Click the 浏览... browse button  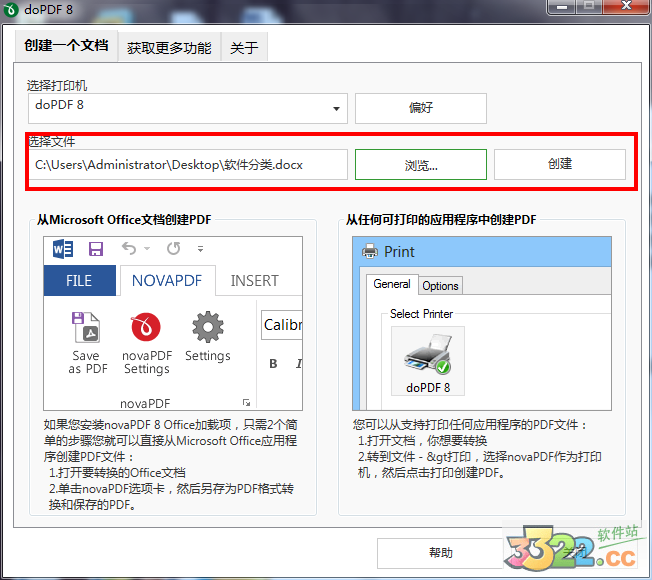pos(421,165)
